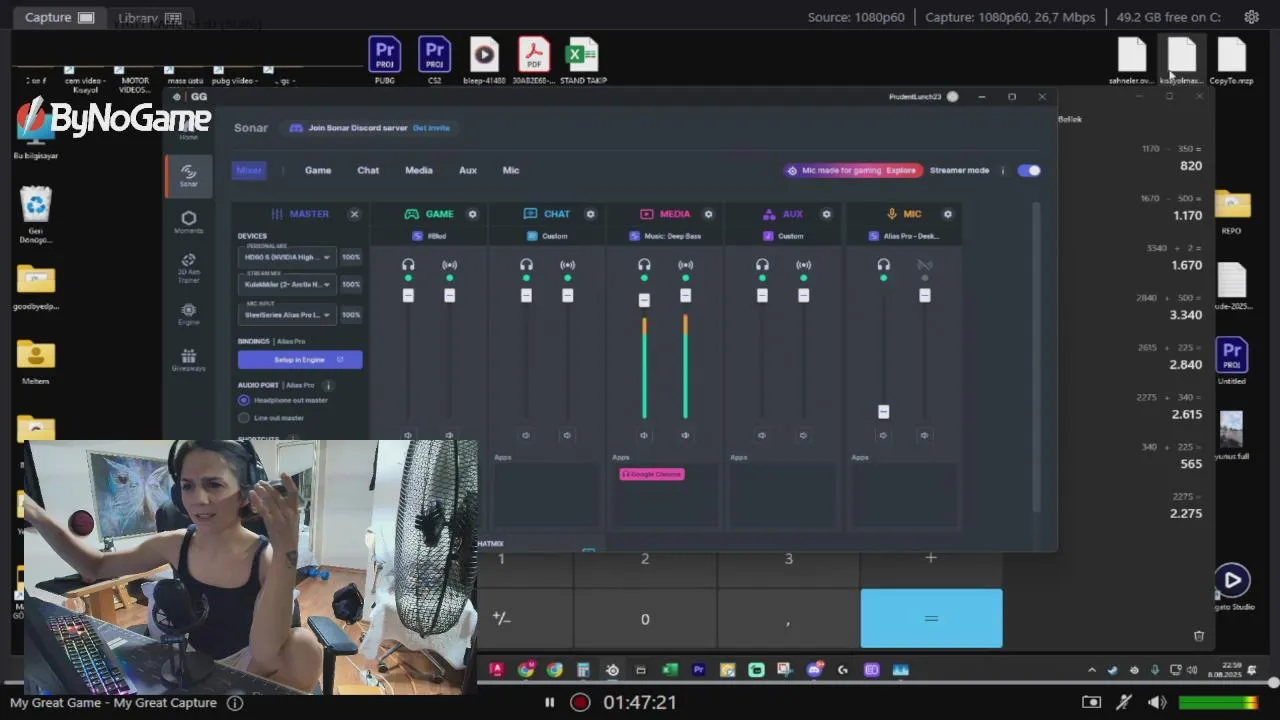This screenshot has height=720, width=1280.
Task: Toggle MIC stream grey dot
Action: [924, 278]
